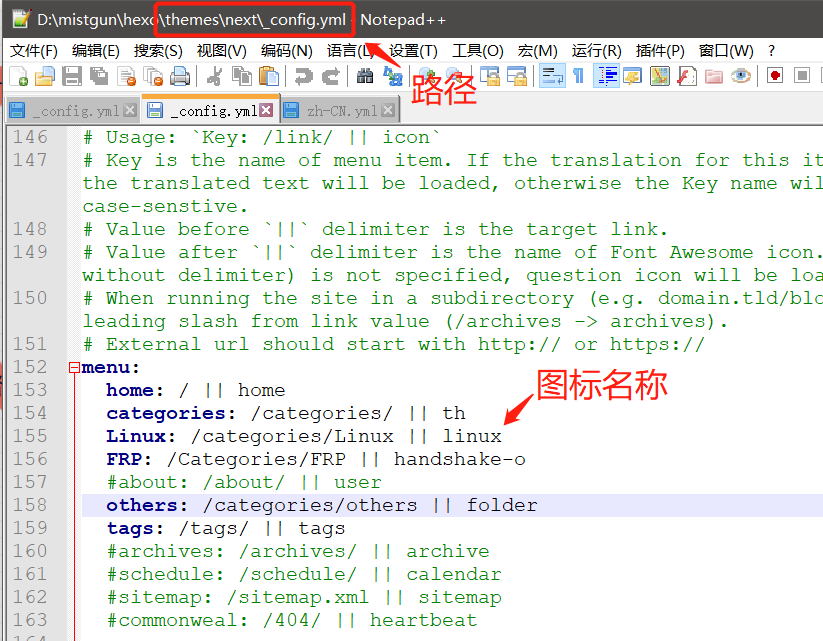Open the ? help menu
The image size is (823, 641).
(771, 51)
